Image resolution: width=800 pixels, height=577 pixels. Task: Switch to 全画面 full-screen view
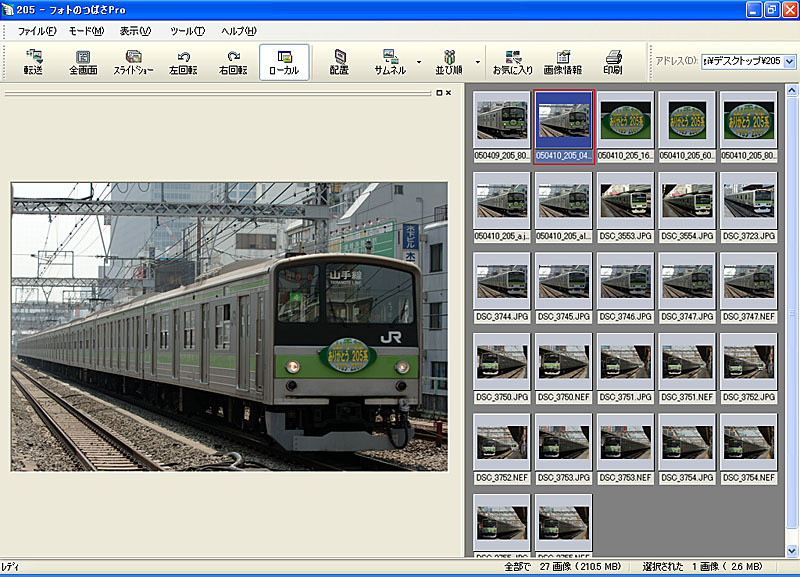tap(83, 62)
